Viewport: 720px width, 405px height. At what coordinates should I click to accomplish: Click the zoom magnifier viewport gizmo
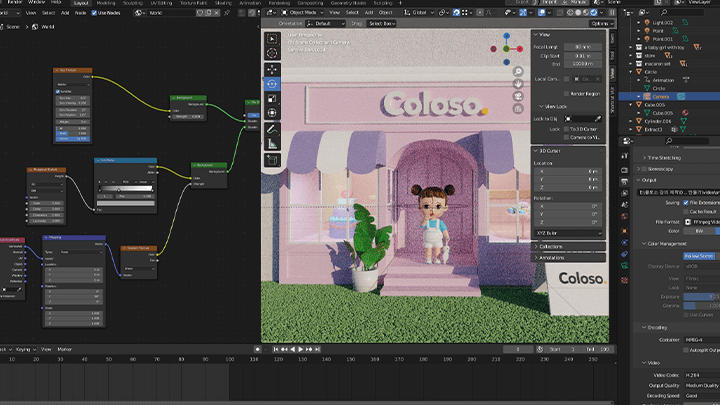coord(518,71)
